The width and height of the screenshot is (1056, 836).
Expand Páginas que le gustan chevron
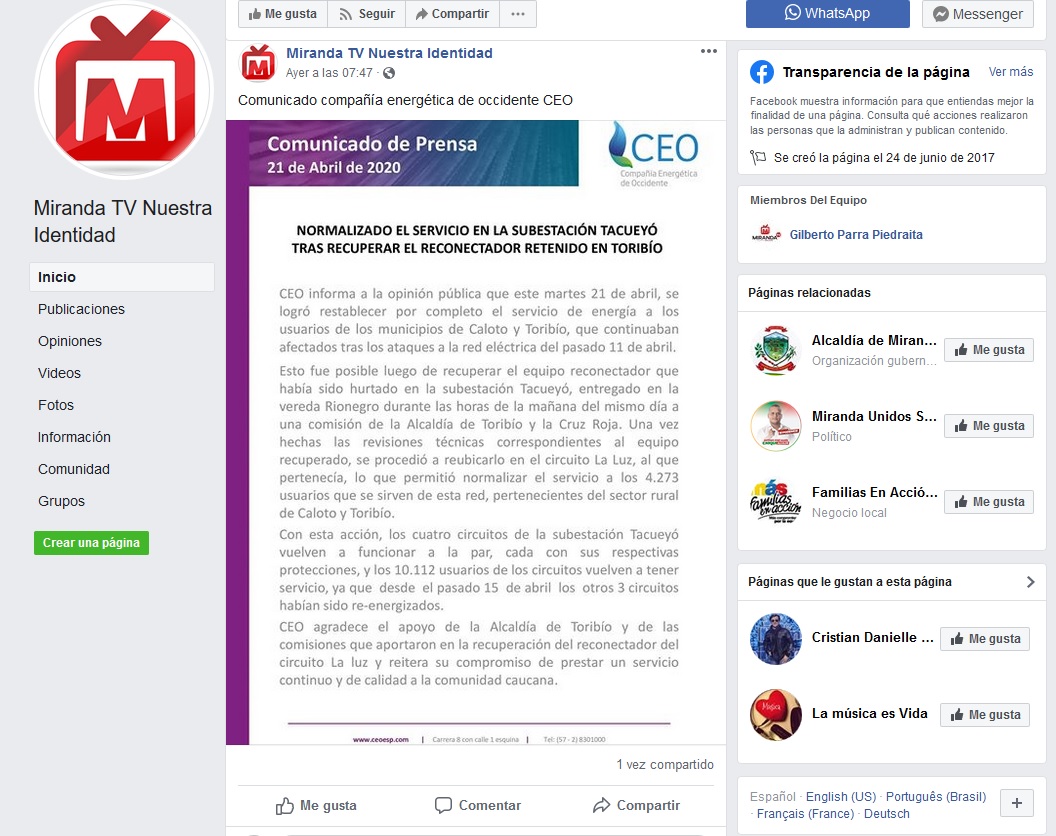pos(1030,582)
